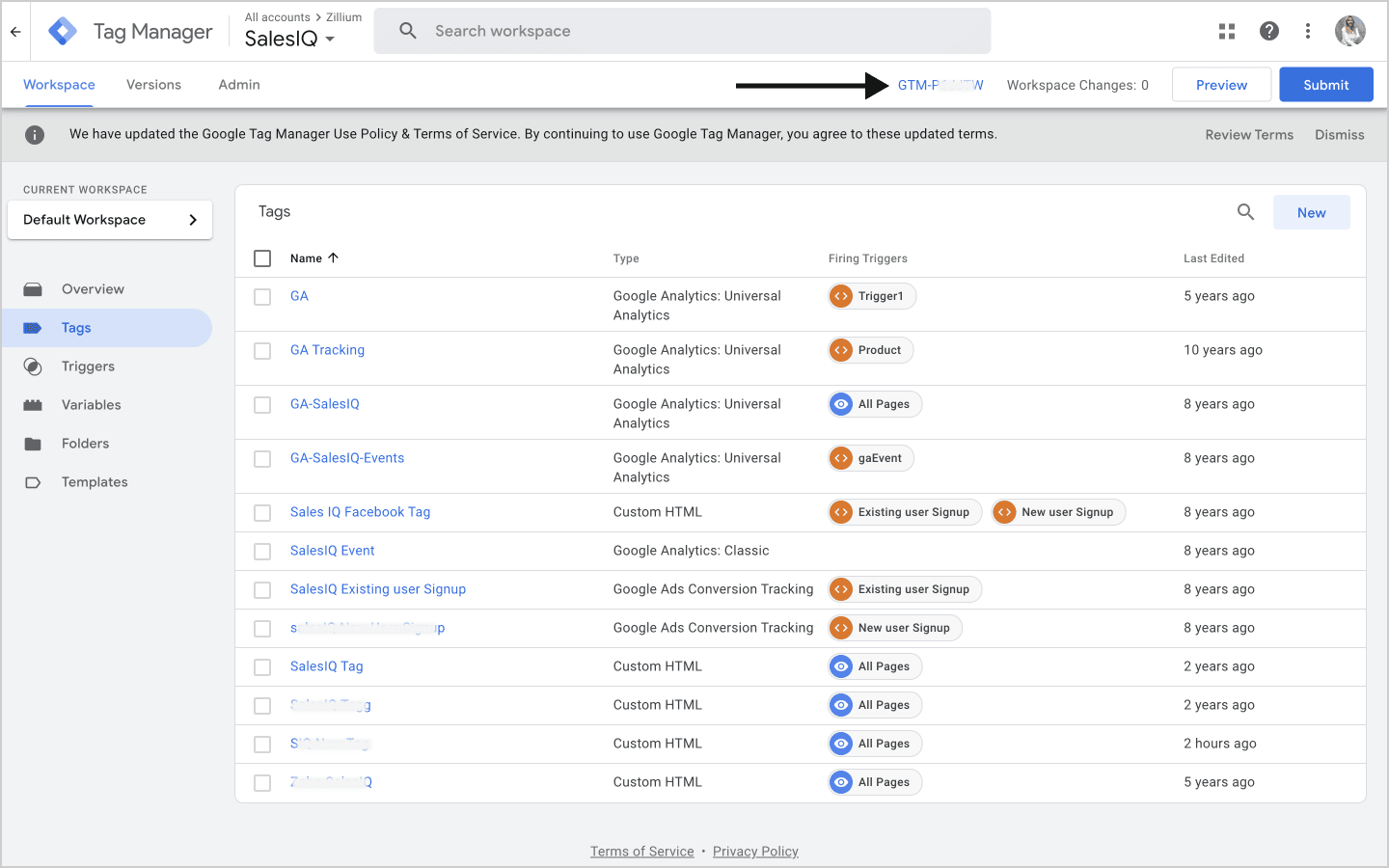Screen dimensions: 1389x868
Task: Click Existing user Signup chip in Google Ads row
Action: point(905,589)
